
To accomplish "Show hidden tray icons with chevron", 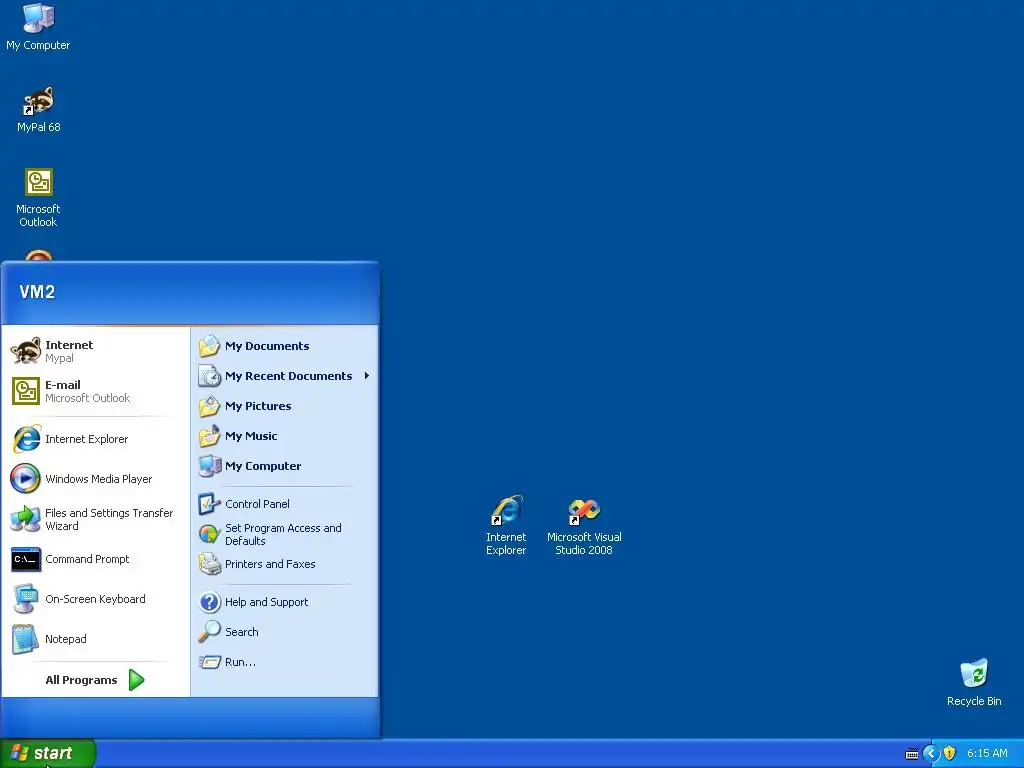I will point(931,754).
